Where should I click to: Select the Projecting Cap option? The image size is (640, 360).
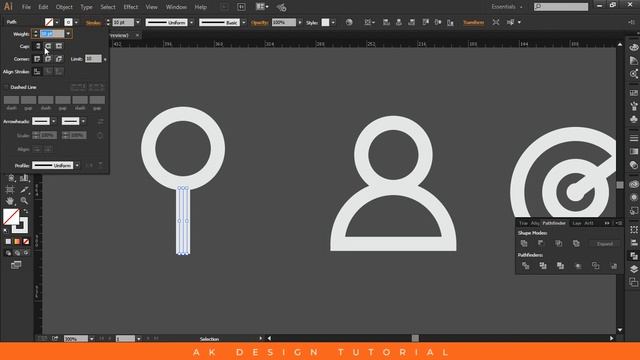coord(59,46)
